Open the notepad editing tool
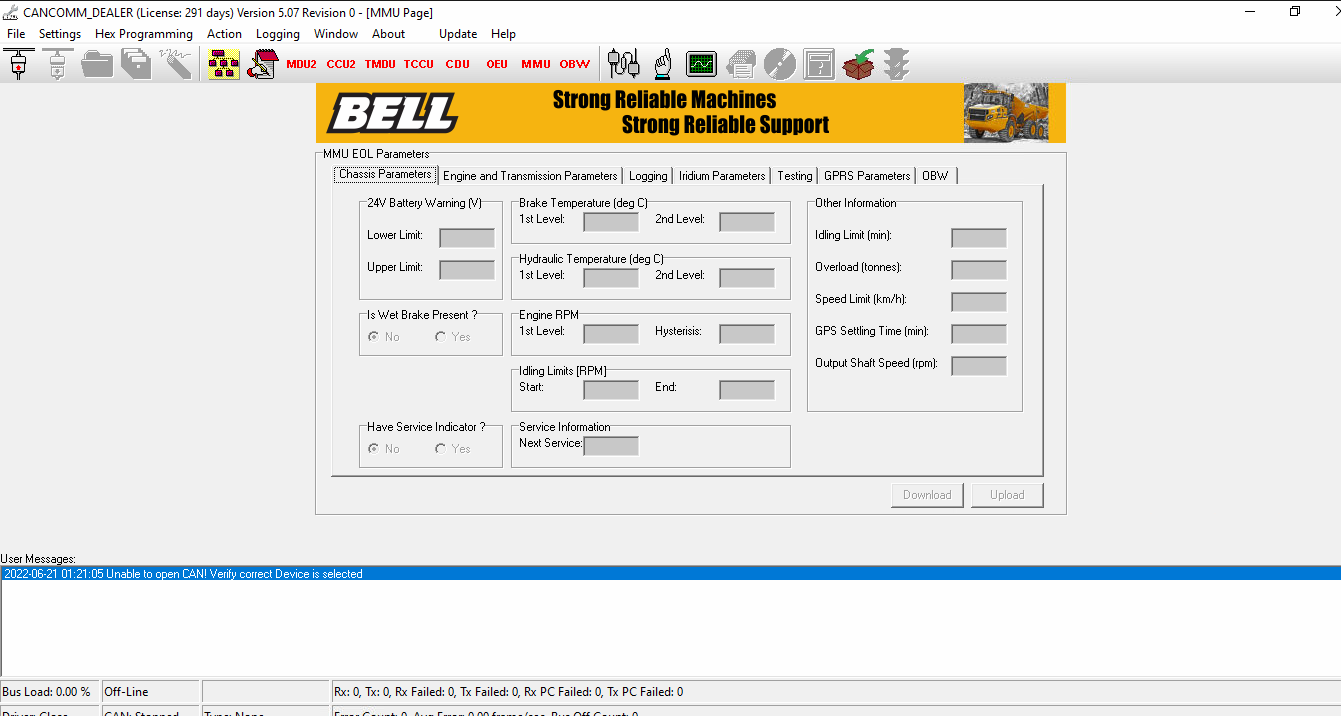The width and height of the screenshot is (1341, 716). tap(261, 63)
